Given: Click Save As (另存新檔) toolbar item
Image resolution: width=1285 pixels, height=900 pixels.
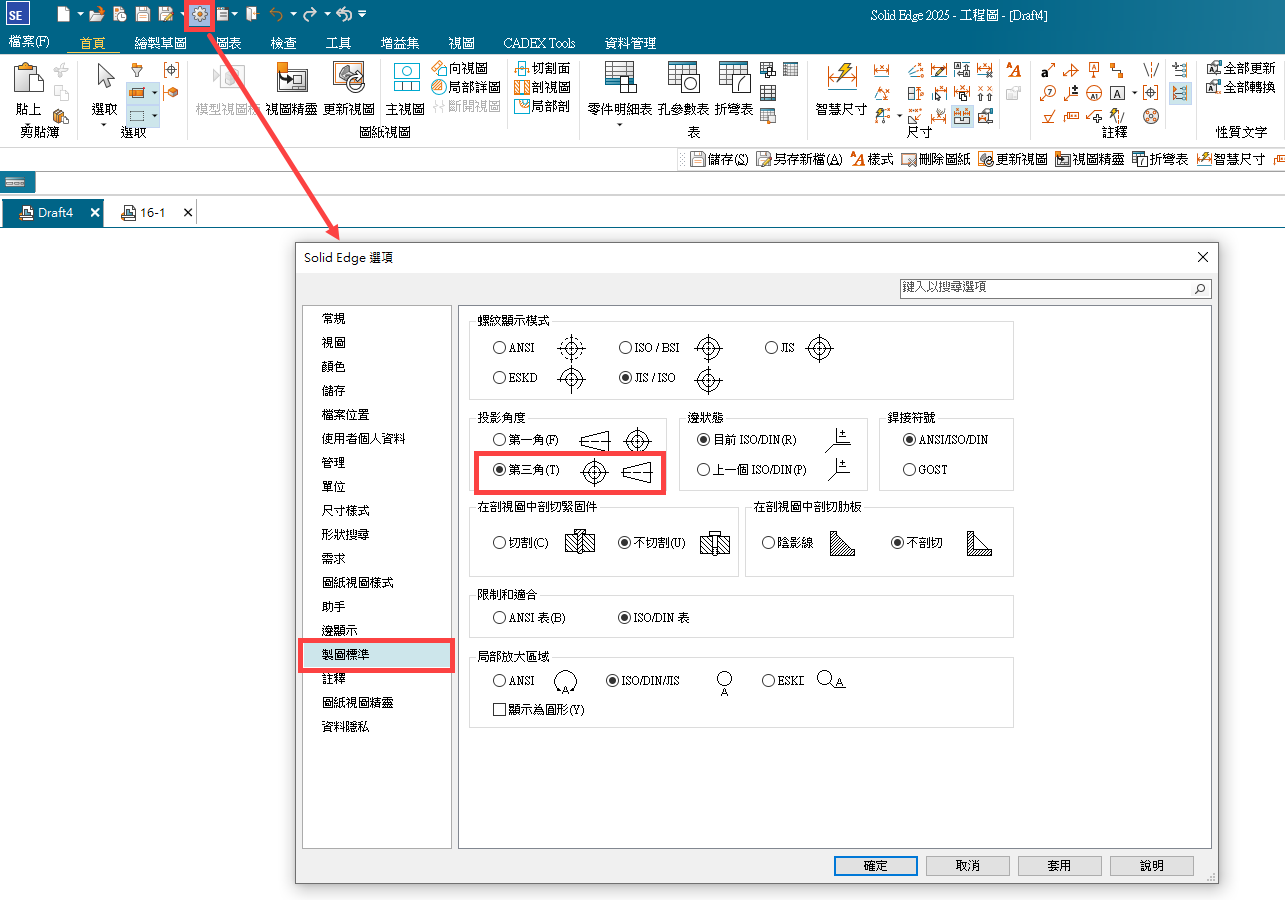Looking at the screenshot, I should click(799, 159).
